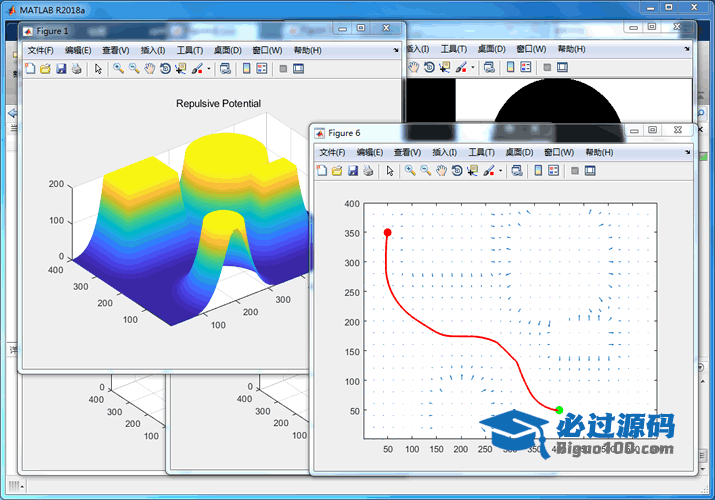Click Show Plot Tools icon in Figure 1

pyautogui.click(x=299, y=69)
